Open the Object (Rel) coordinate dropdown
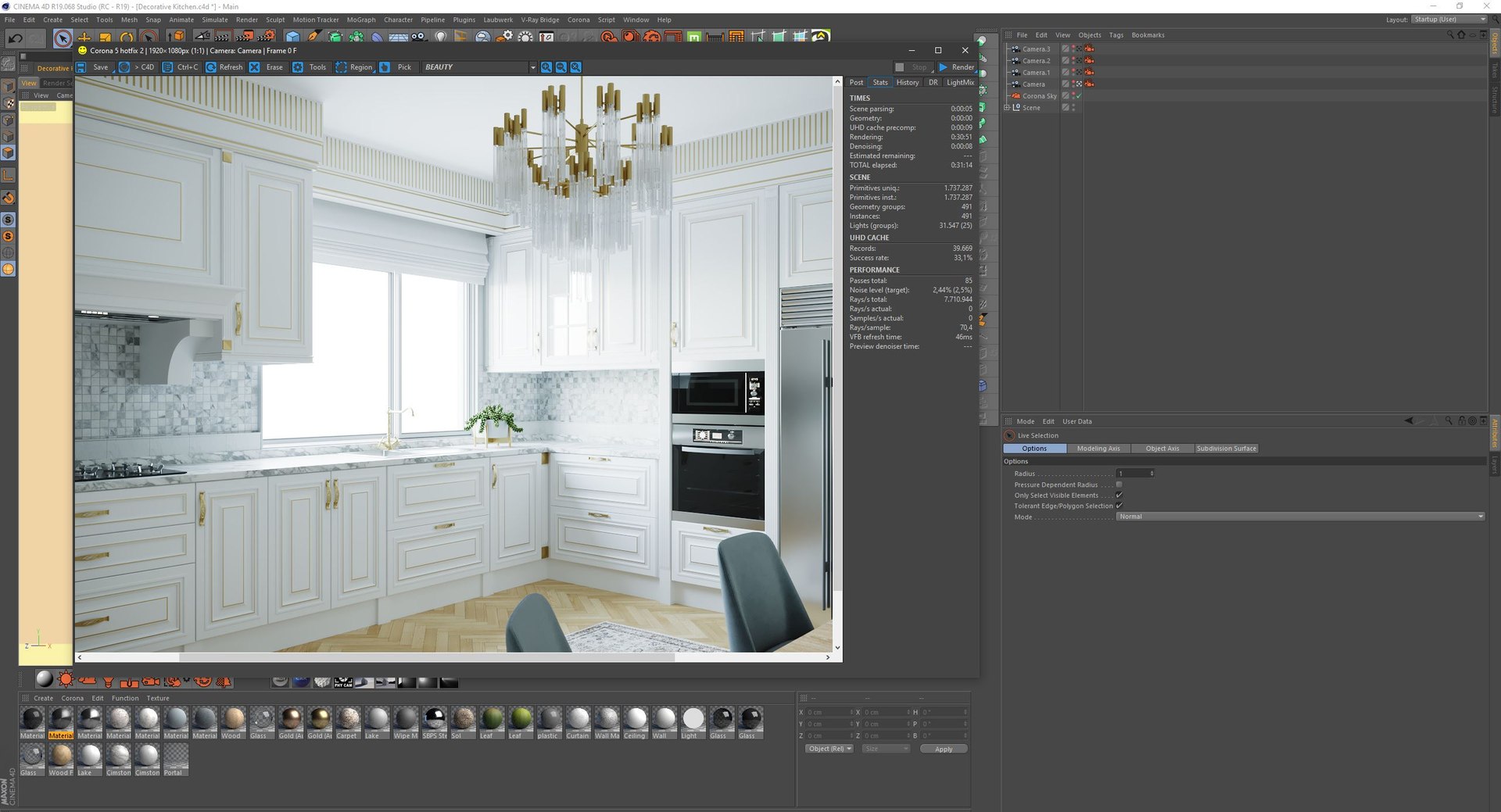The image size is (1501, 812). tap(829, 749)
